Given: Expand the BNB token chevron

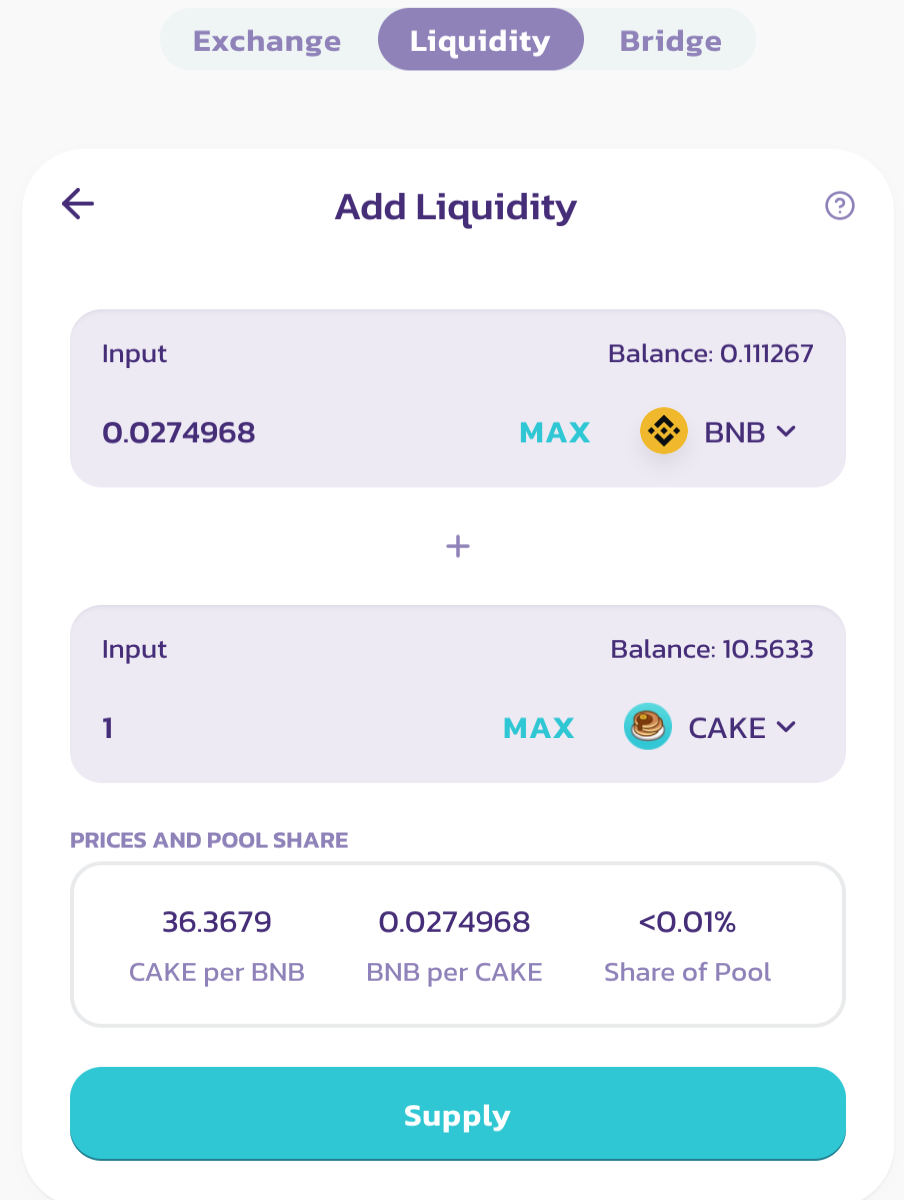Looking at the screenshot, I should pyautogui.click(x=786, y=431).
